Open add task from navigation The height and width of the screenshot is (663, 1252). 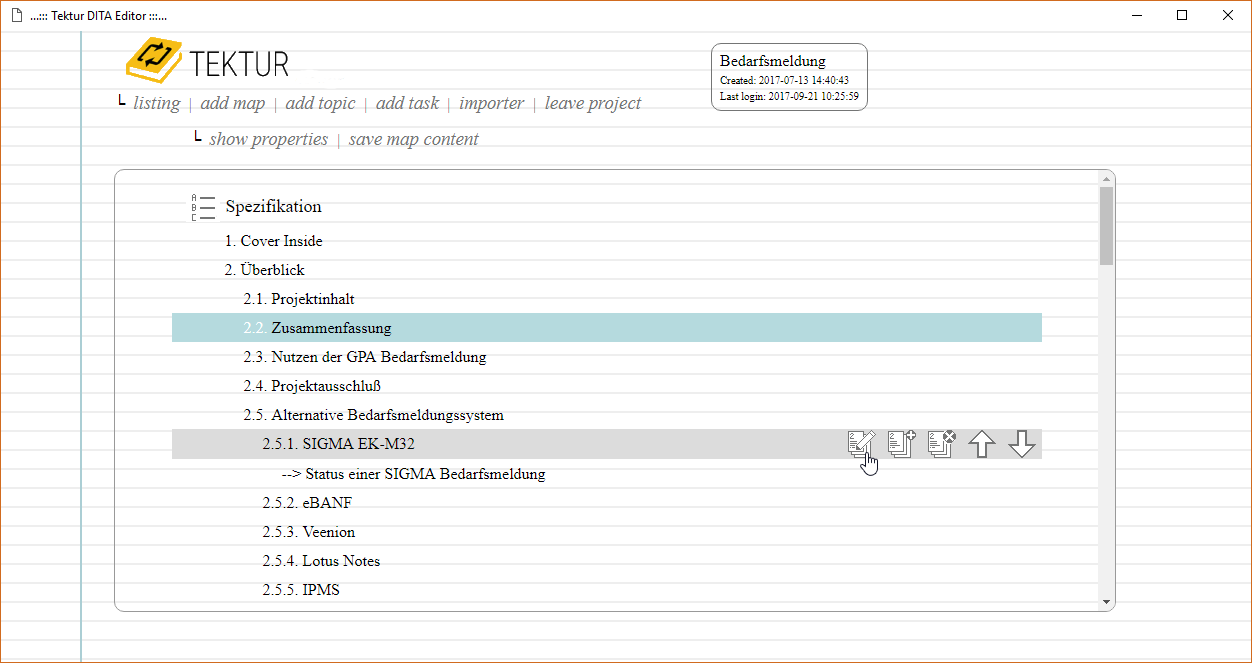click(407, 103)
